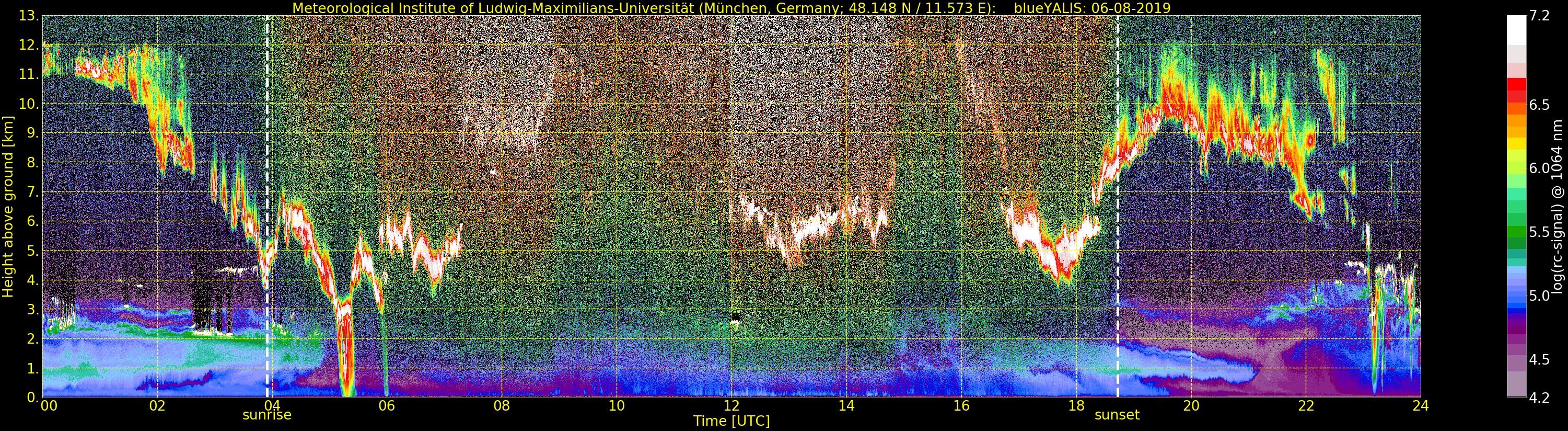Click the '24' tick on the time axis
1568x431 pixels.
1421,406
